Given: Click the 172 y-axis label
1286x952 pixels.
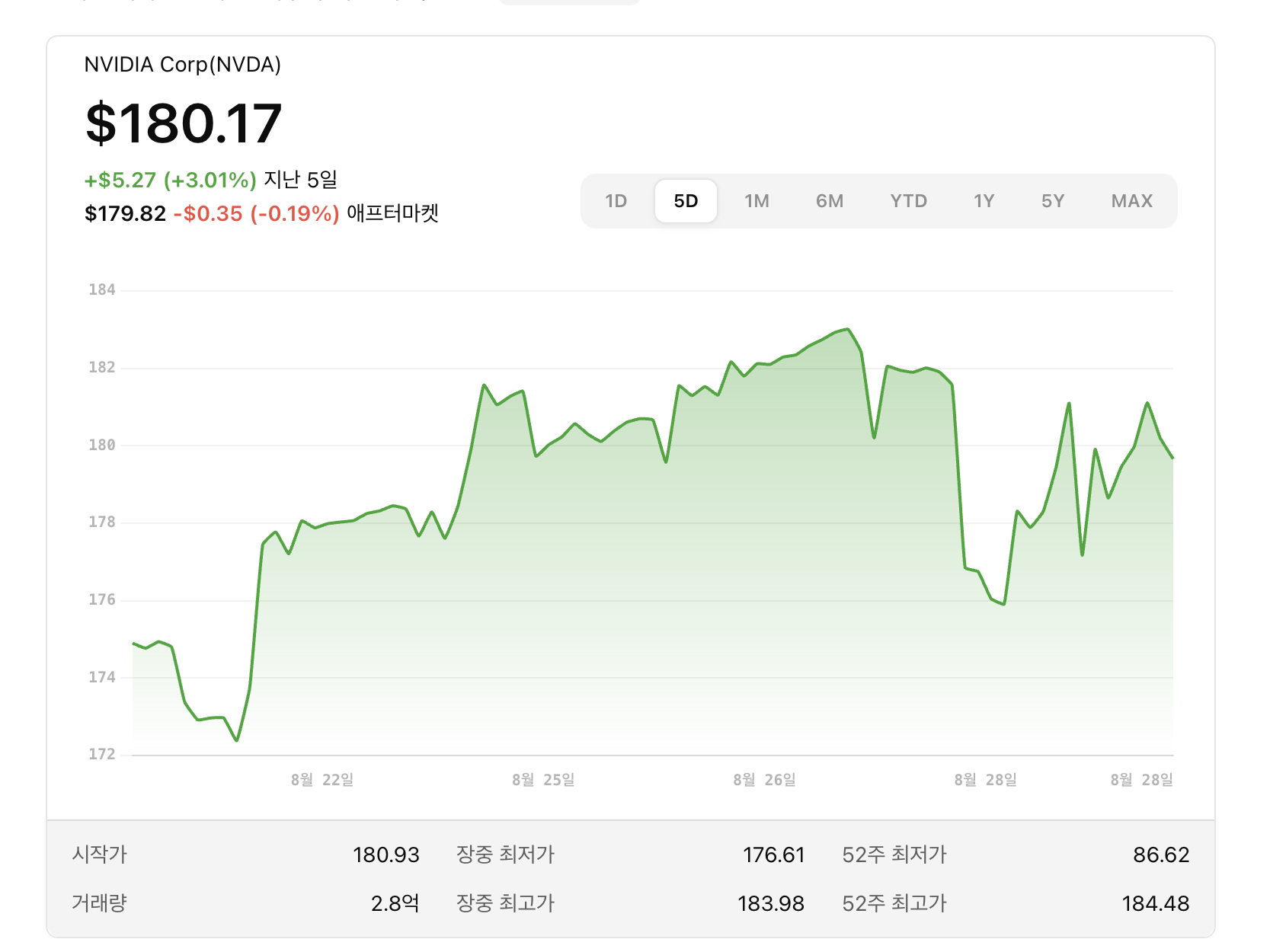Looking at the screenshot, I should pos(102,755).
